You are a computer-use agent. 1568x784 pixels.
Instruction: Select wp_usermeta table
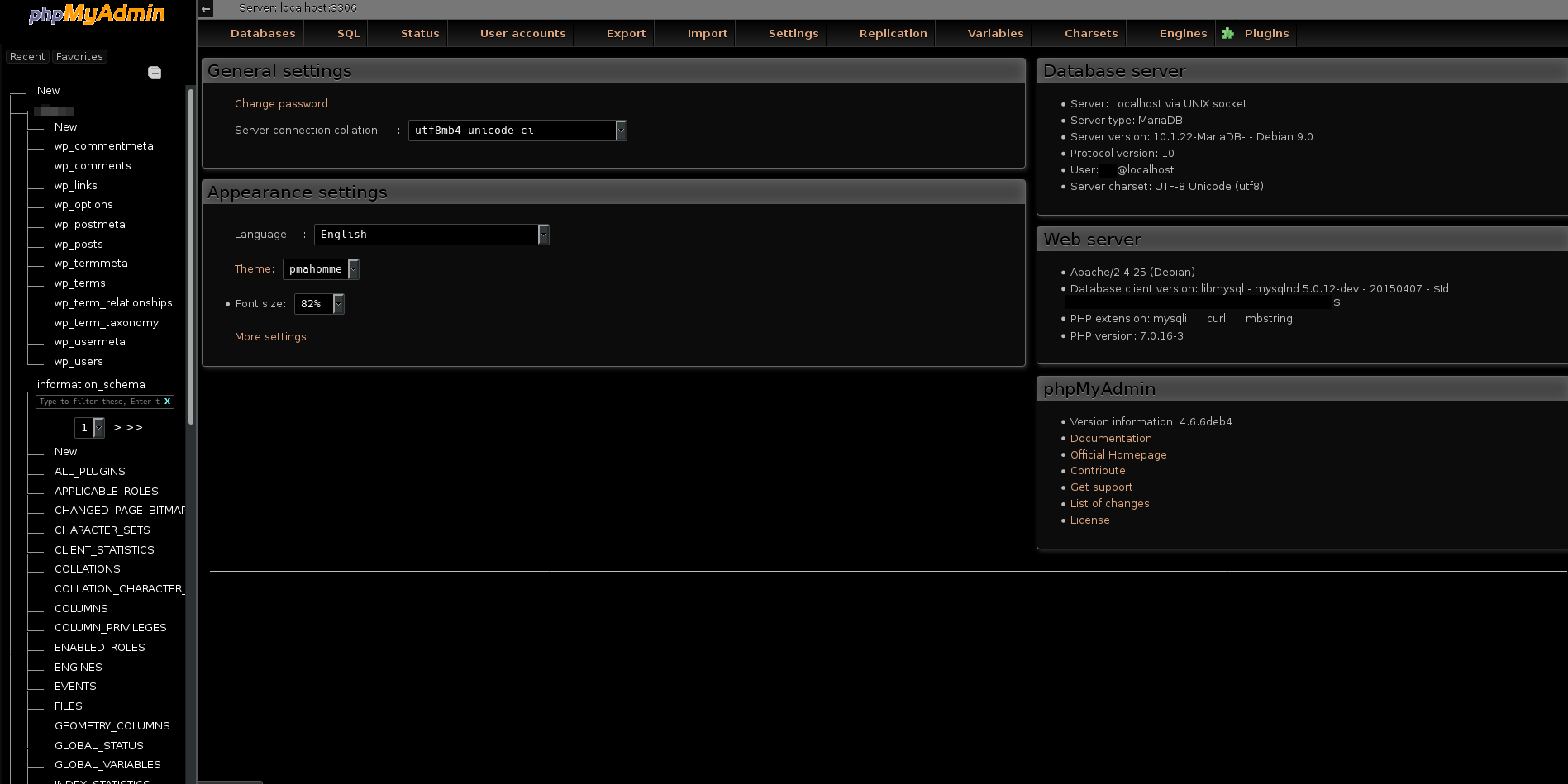point(90,342)
